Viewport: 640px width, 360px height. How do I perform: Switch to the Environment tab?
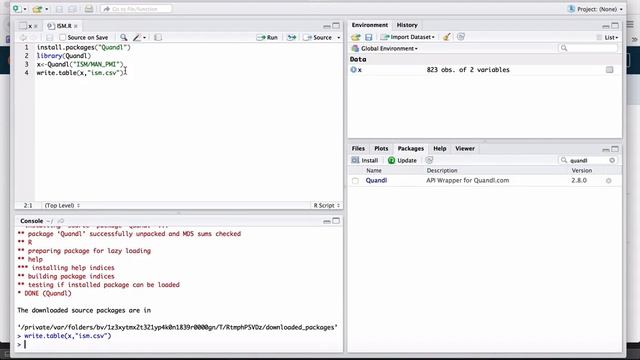370,25
